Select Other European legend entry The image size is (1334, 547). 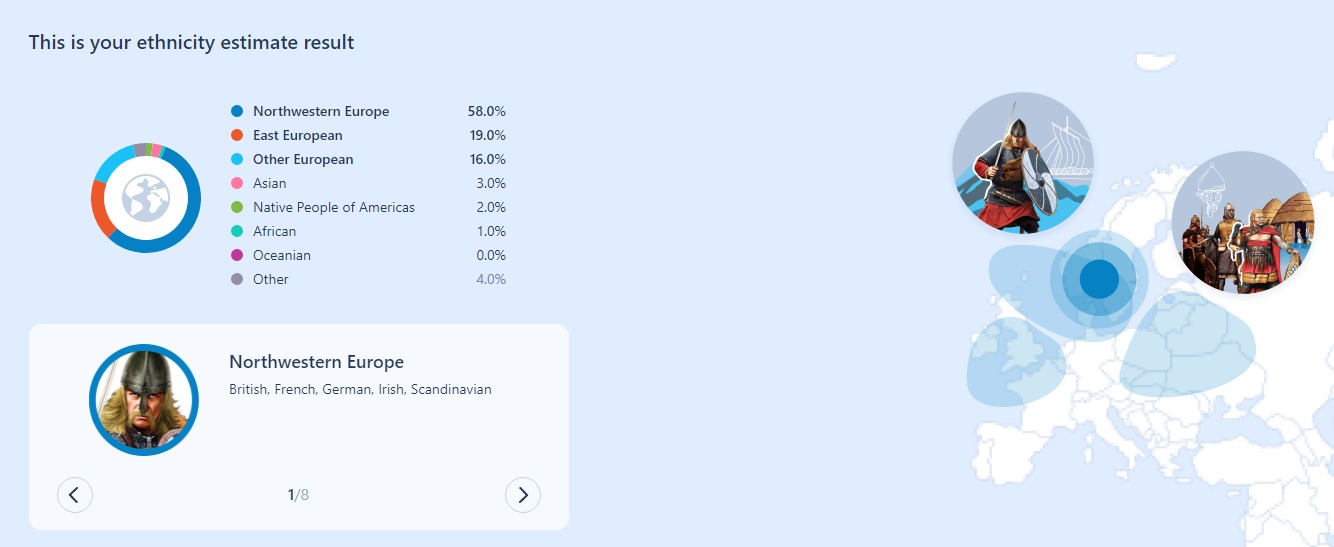(x=303, y=159)
